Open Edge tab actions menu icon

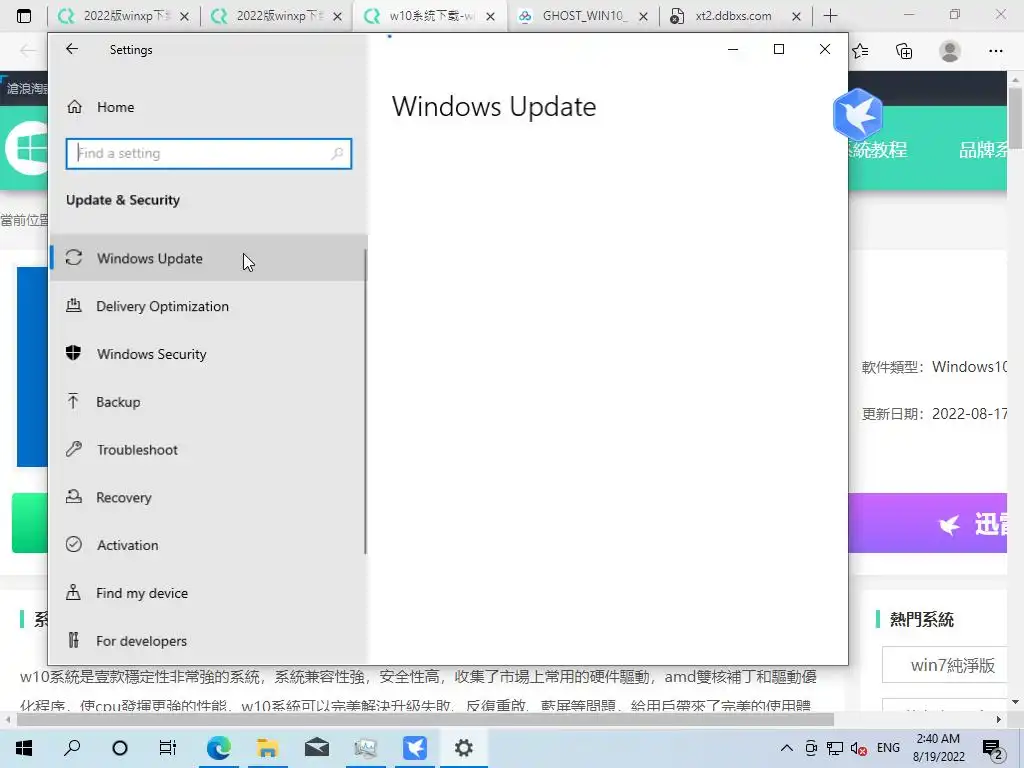coord(24,16)
